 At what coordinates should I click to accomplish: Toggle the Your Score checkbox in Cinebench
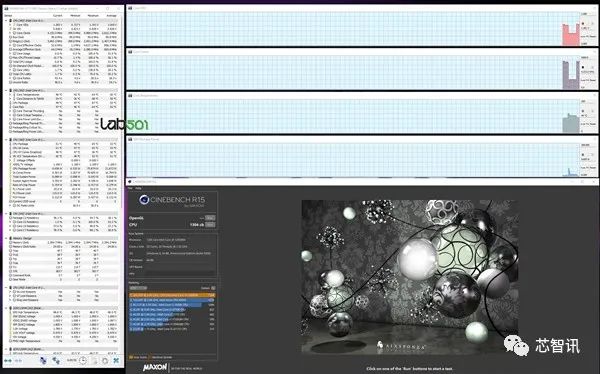(130, 358)
